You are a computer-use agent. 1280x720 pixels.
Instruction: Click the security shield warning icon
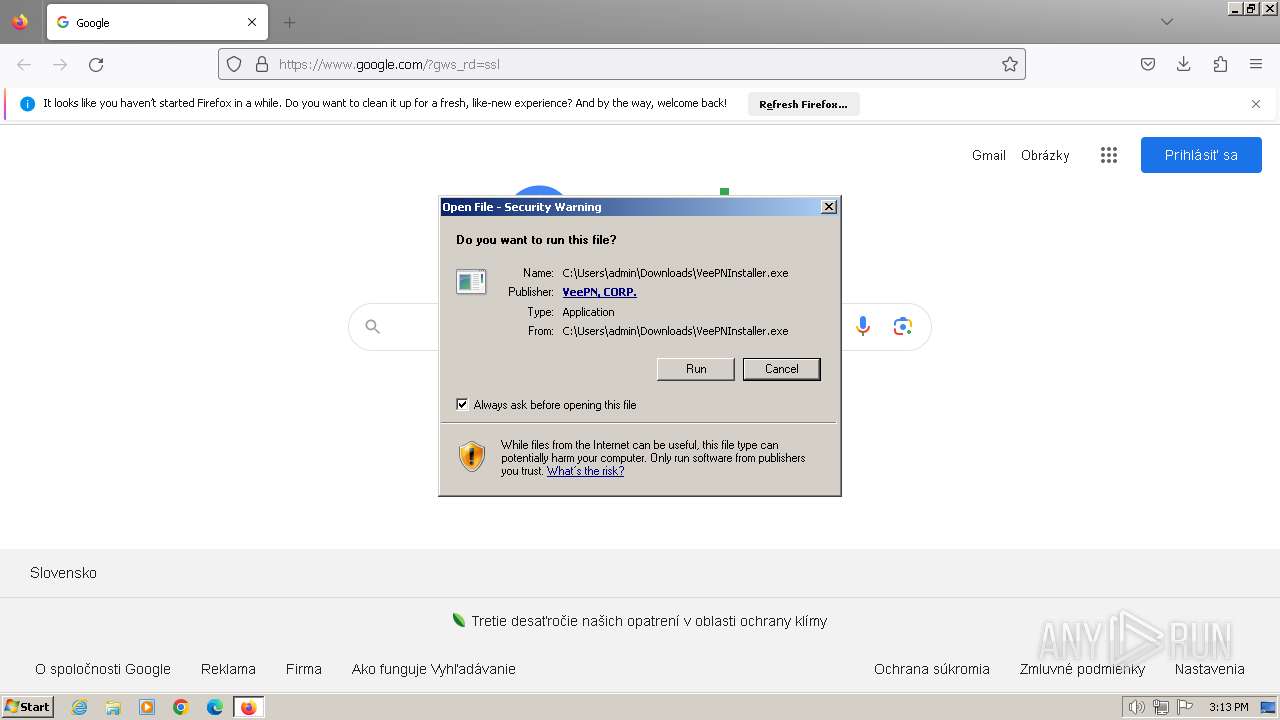[x=472, y=457]
